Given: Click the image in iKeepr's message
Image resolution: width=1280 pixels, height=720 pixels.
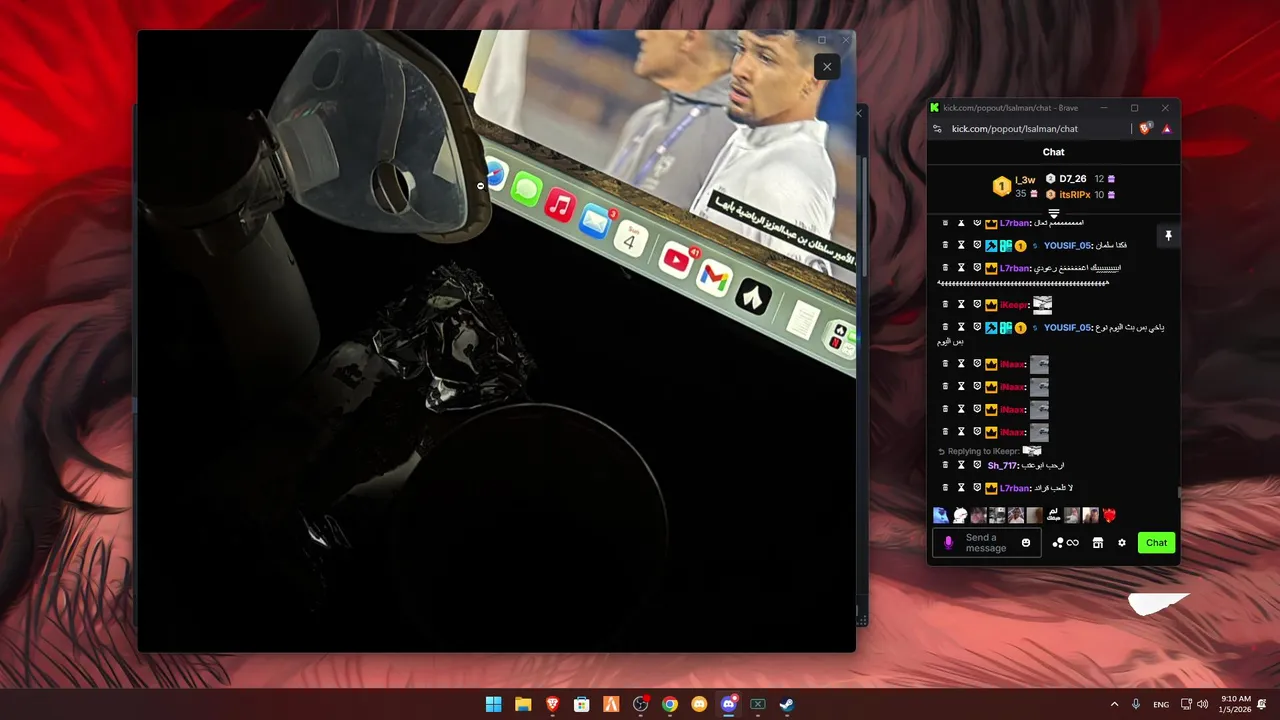Looking at the screenshot, I should click(1043, 304).
